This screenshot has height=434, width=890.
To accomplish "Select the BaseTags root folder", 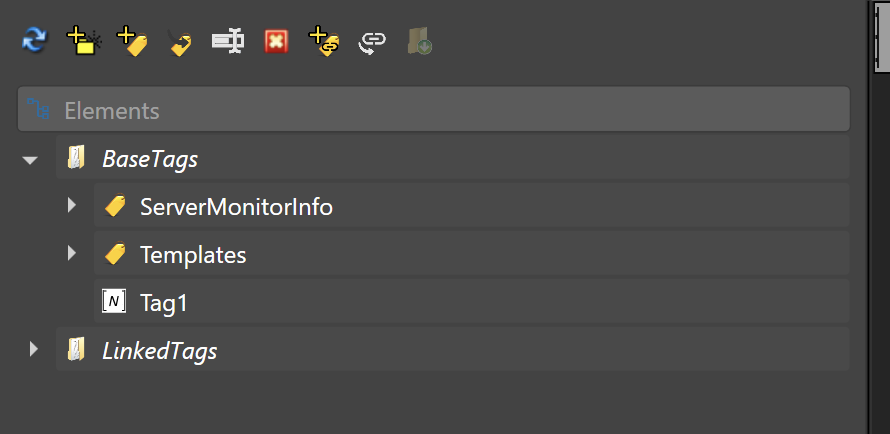I will click(x=452, y=158).
